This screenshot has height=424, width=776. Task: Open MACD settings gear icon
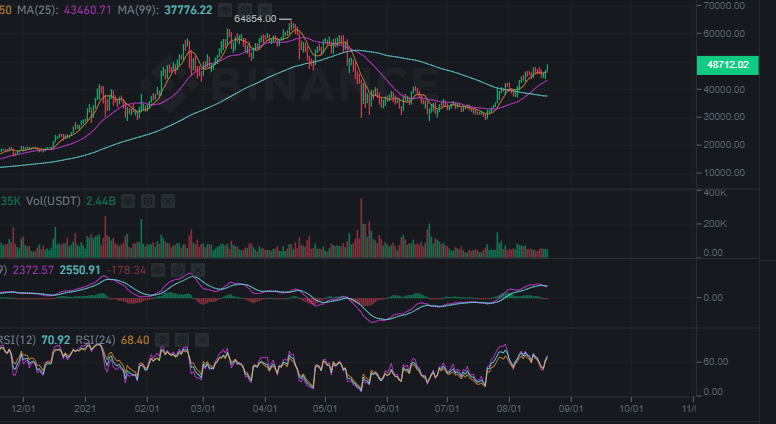[x=179, y=270]
